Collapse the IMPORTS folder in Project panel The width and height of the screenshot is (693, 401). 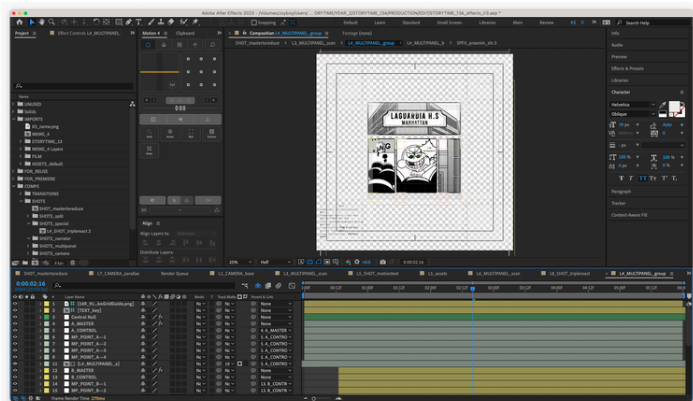coord(13,119)
